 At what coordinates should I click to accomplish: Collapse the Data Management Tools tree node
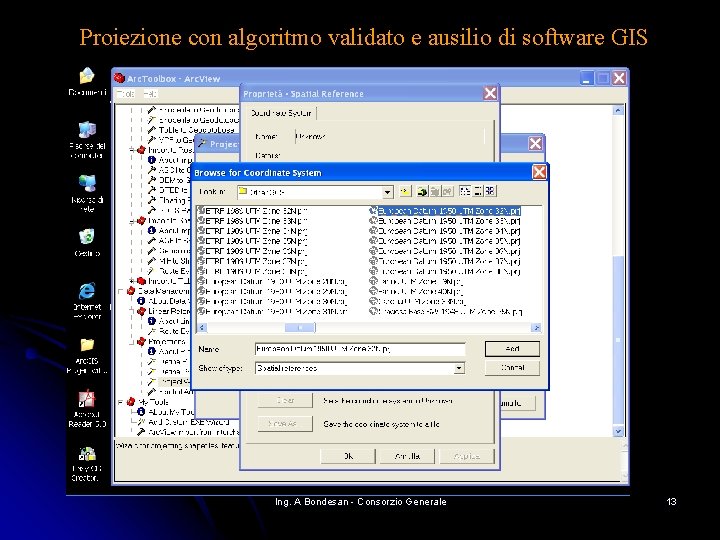pos(120,291)
